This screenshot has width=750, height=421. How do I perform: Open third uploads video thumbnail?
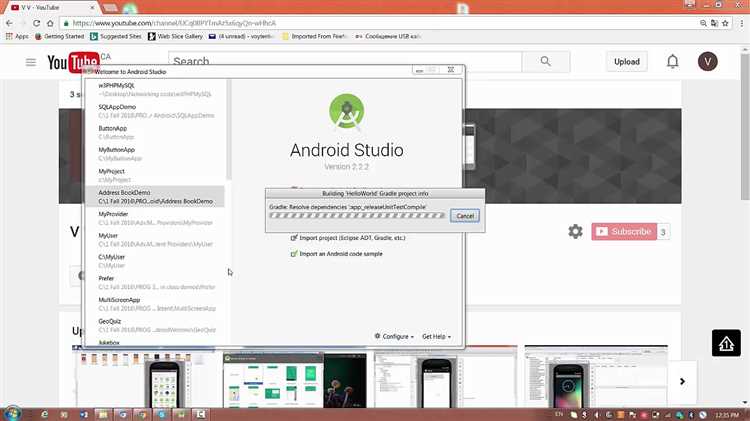pyautogui.click(x=445, y=378)
